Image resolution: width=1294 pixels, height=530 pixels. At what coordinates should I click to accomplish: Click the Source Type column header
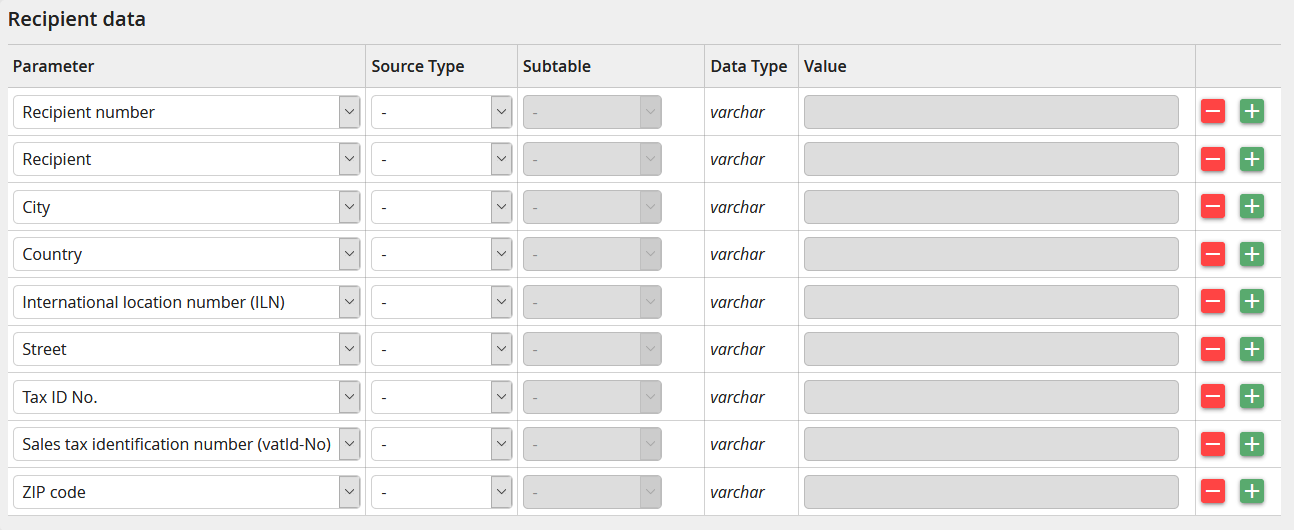click(418, 66)
